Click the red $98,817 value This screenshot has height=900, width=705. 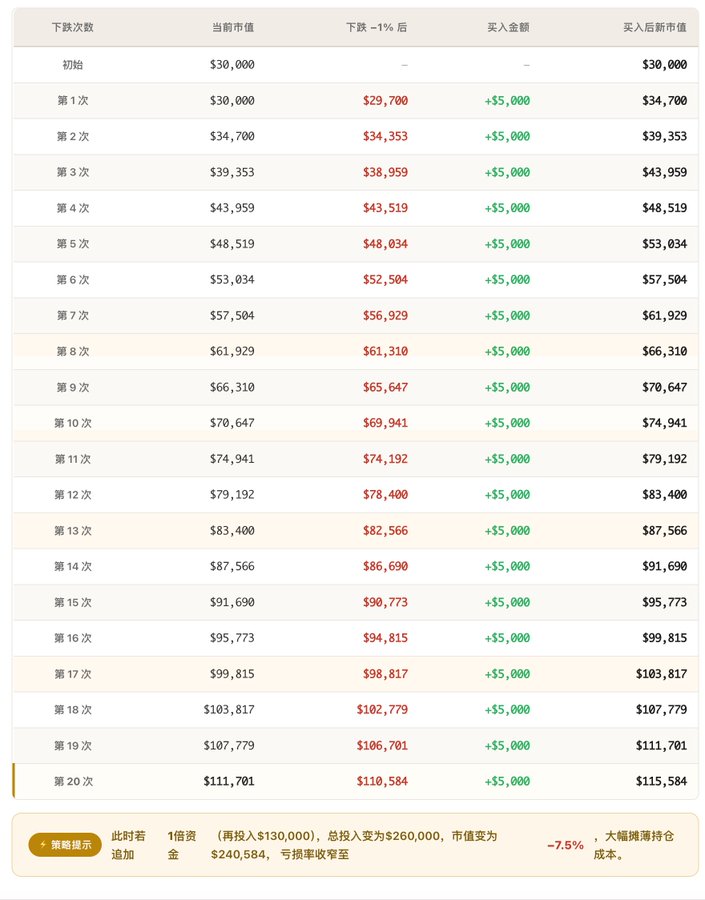click(385, 674)
